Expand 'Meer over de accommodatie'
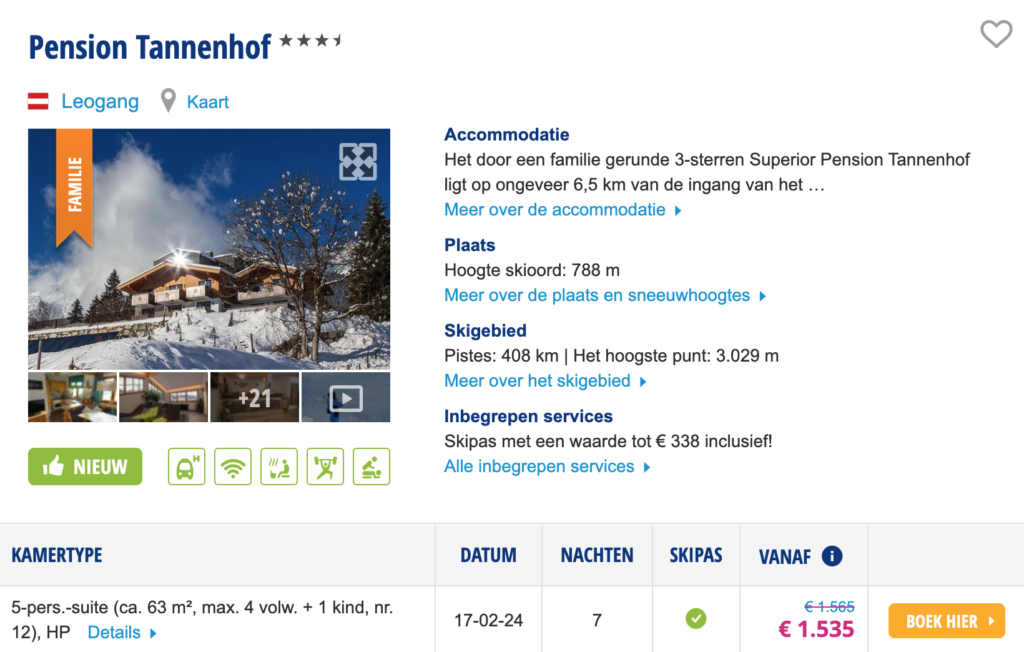Image resolution: width=1024 pixels, height=652 pixels. click(x=563, y=210)
